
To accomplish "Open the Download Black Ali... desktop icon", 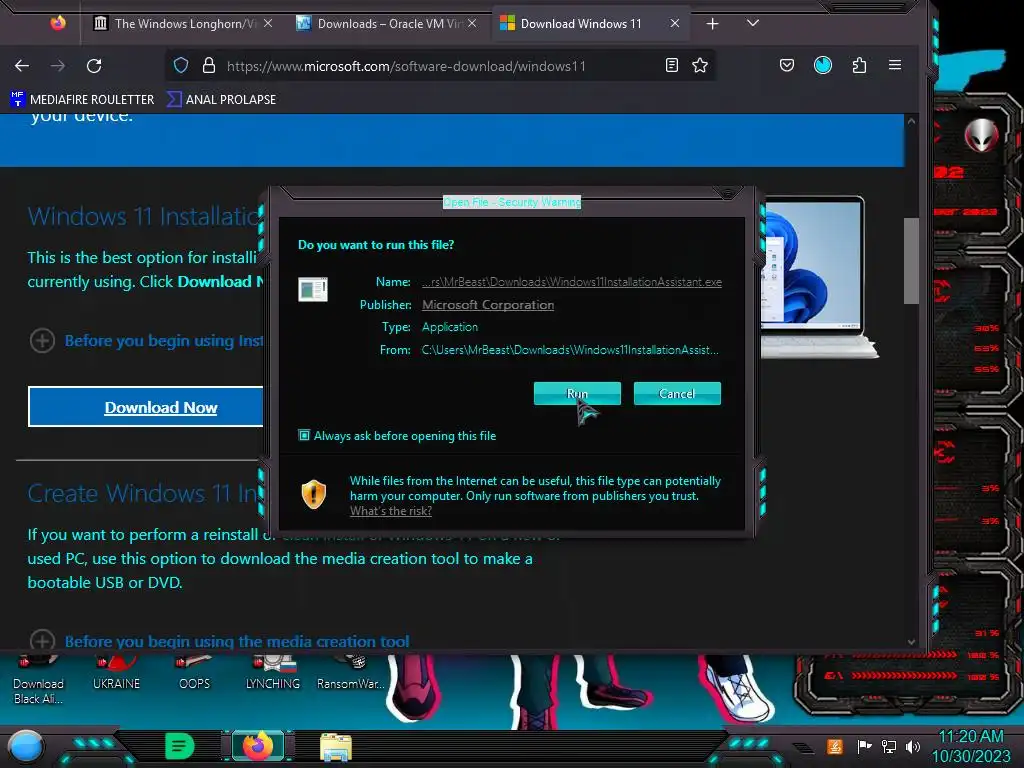I will pos(38,680).
